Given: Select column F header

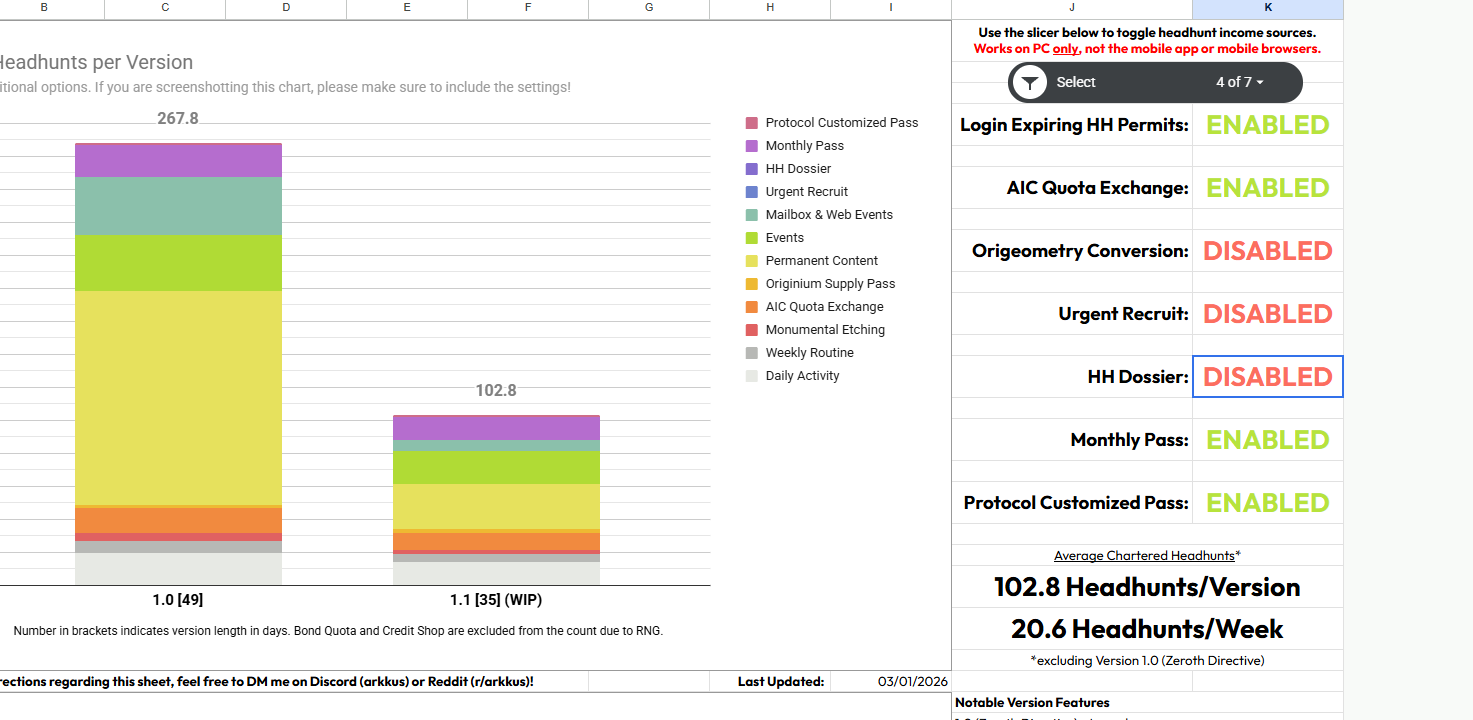Looking at the screenshot, I should point(528,8).
